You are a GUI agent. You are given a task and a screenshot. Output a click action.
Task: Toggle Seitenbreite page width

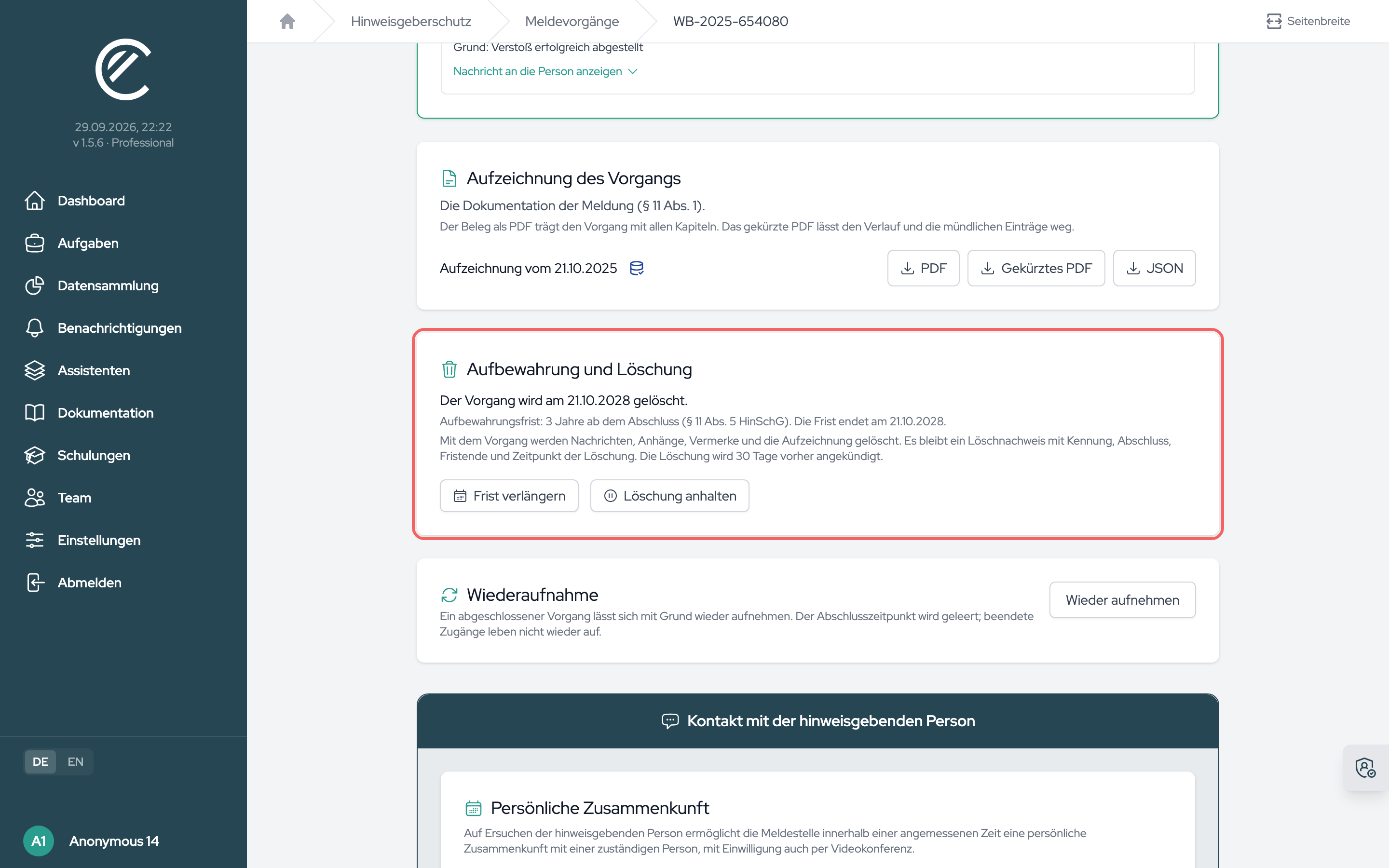[x=1308, y=21]
